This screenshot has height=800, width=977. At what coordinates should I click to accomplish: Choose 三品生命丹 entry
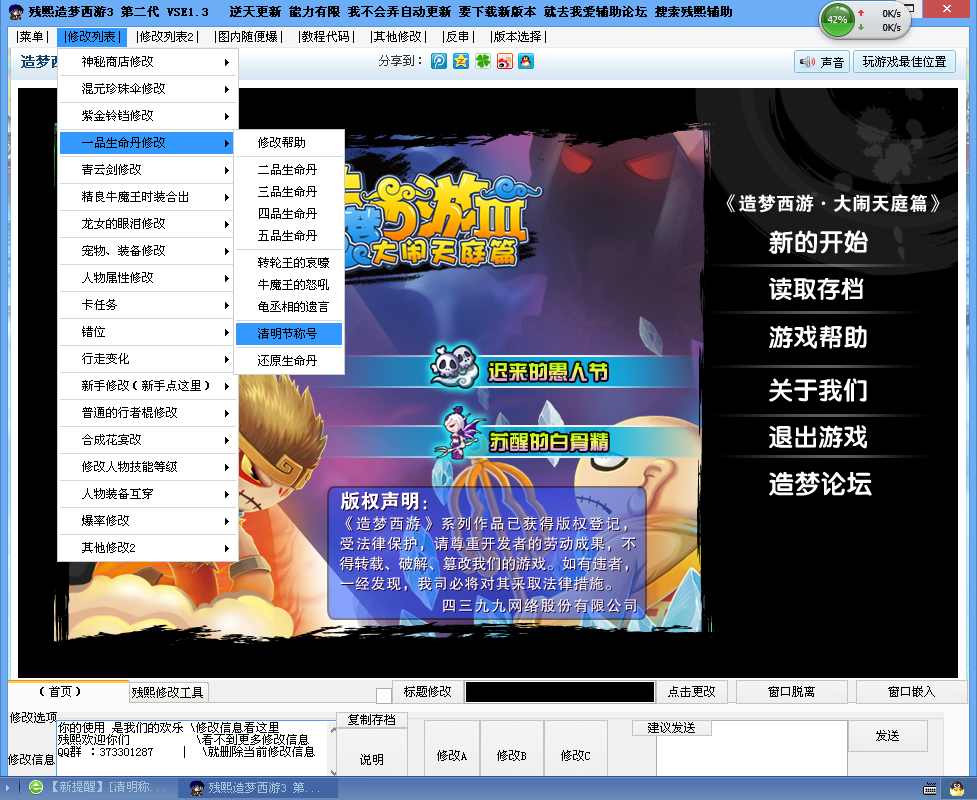tap(288, 192)
